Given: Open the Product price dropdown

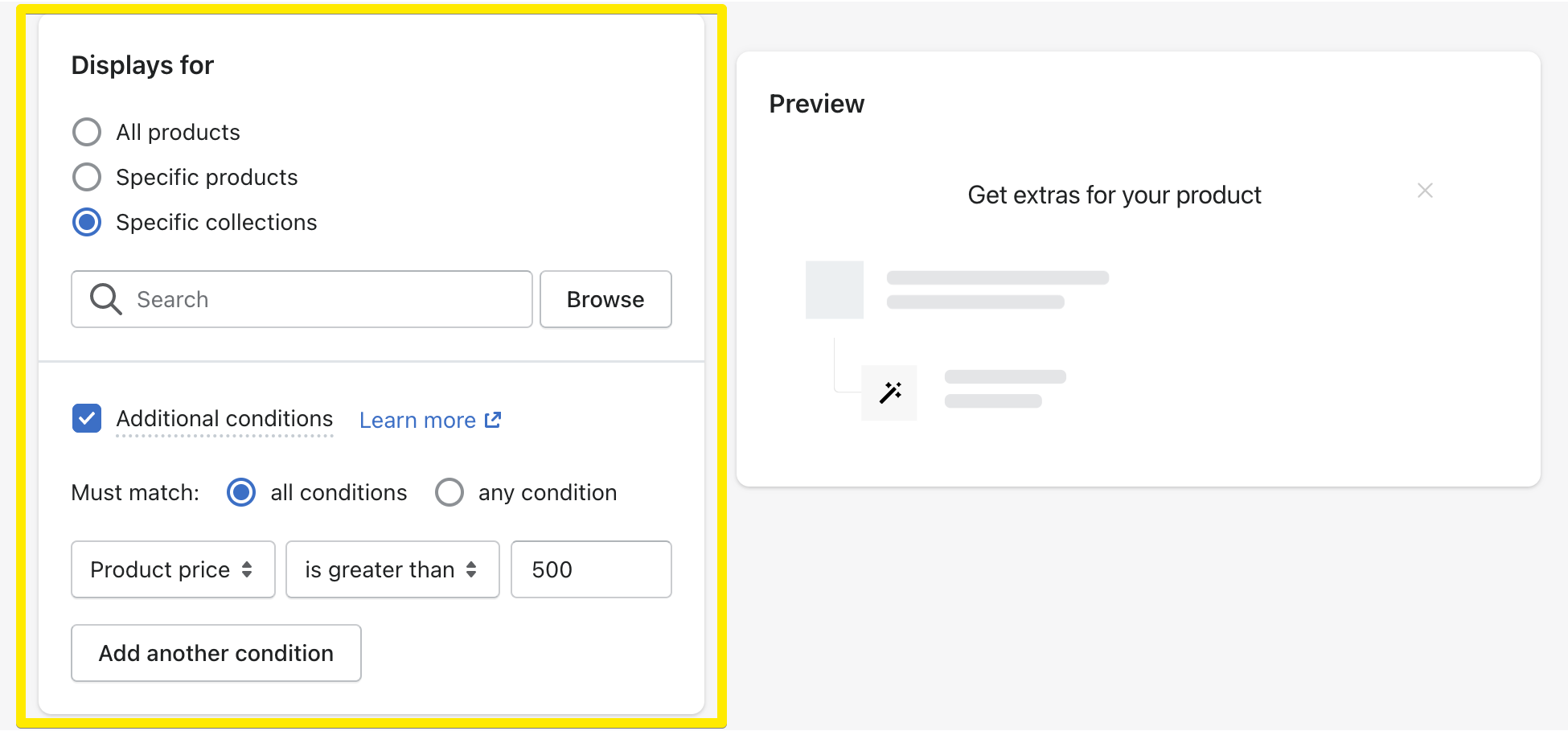Looking at the screenshot, I should click(x=173, y=569).
